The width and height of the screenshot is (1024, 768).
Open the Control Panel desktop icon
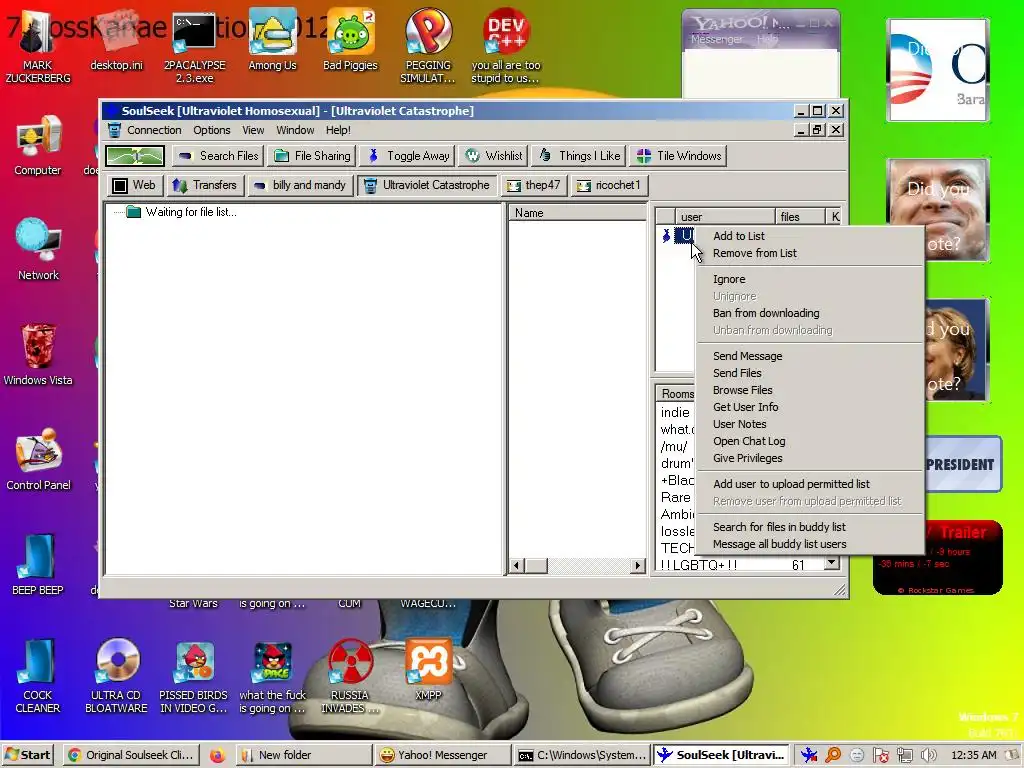(38, 460)
